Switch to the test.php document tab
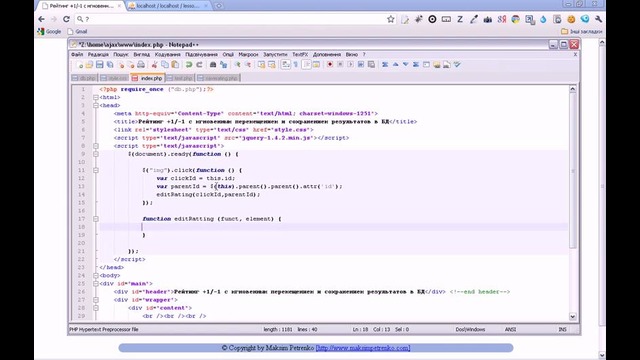Viewport: 640px width, 360px height. click(x=180, y=78)
